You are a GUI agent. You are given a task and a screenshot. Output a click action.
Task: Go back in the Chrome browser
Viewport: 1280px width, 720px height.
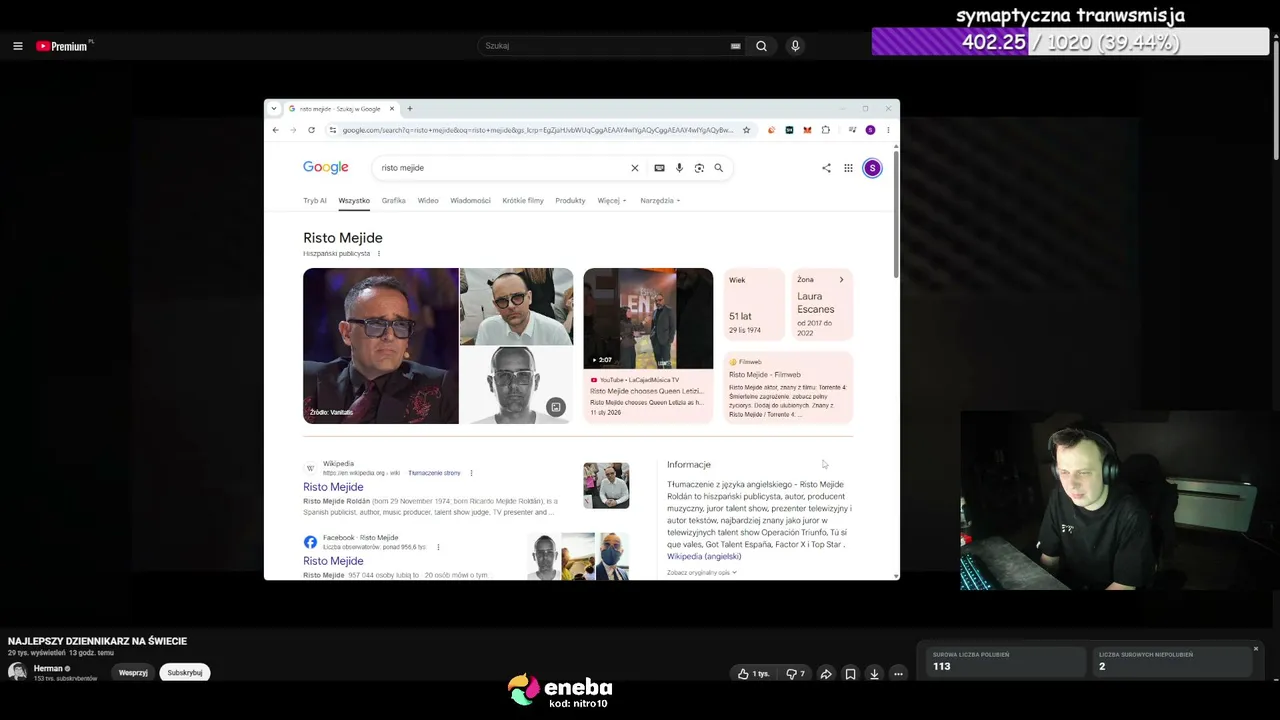[275, 130]
